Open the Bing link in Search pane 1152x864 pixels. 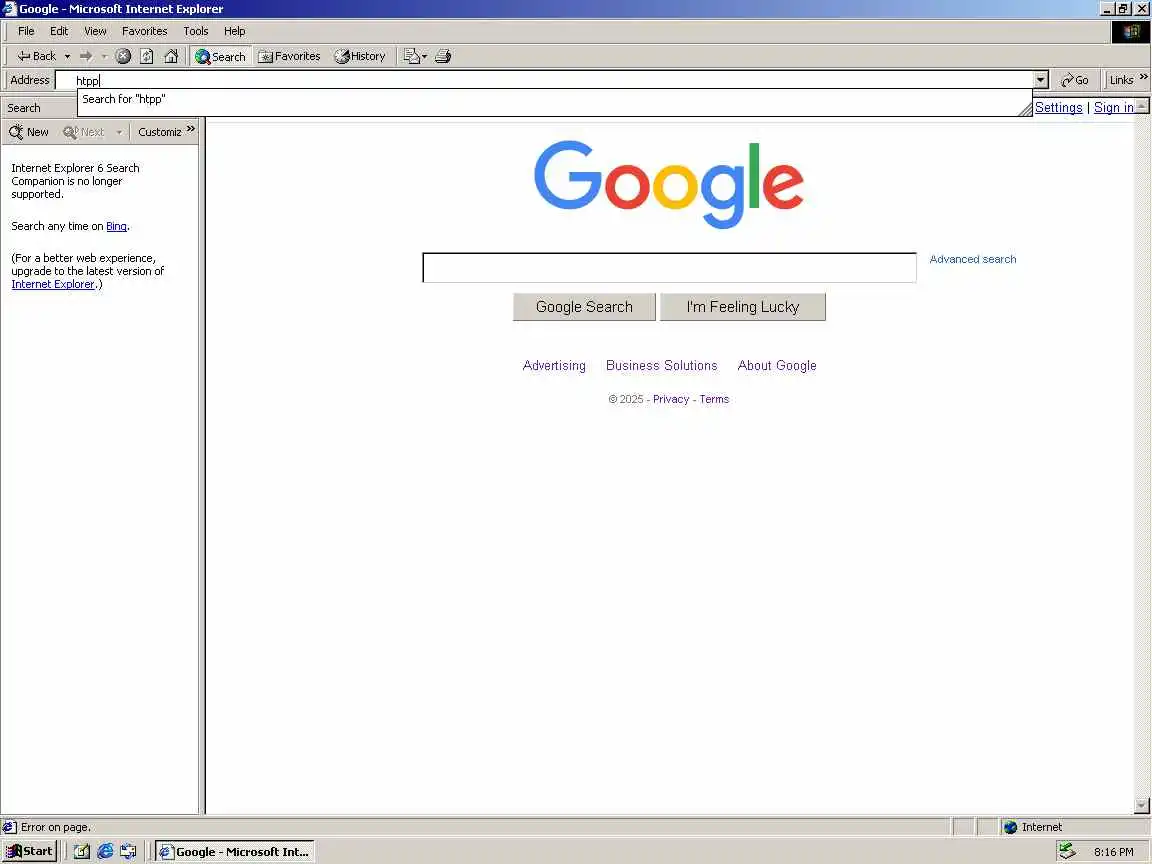[116, 226]
